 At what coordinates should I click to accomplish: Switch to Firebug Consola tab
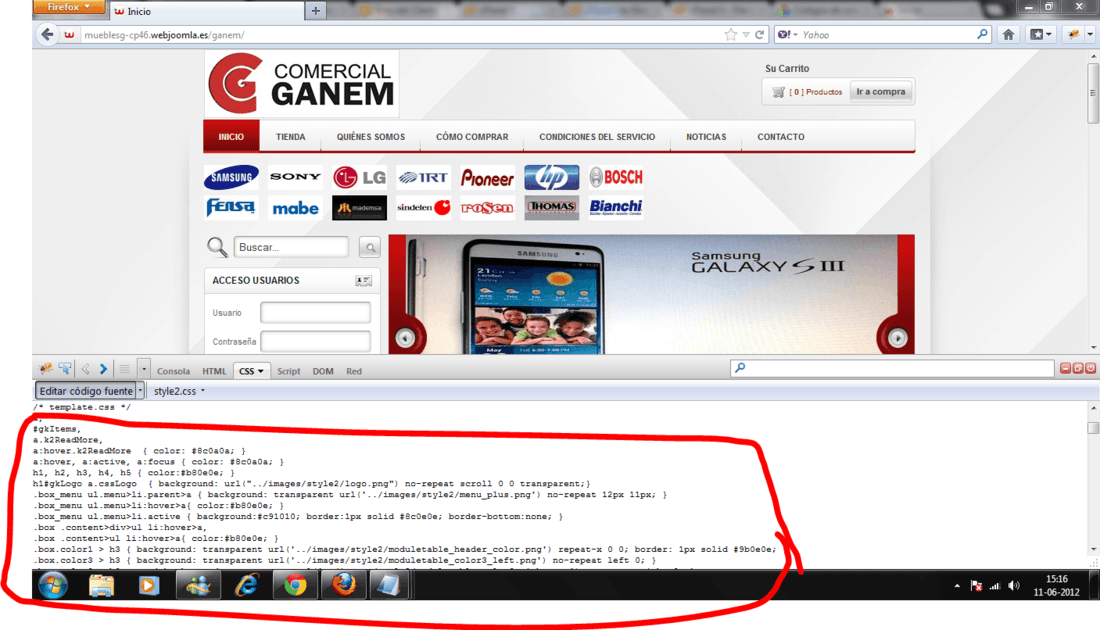(x=173, y=371)
